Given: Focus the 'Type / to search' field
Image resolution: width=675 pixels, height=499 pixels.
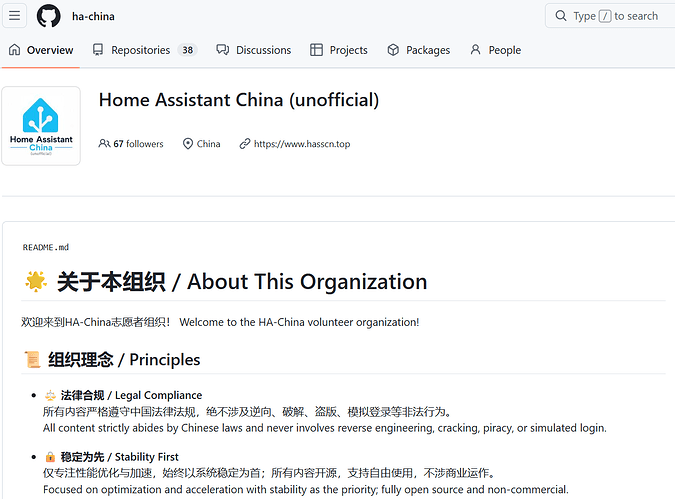Looking at the screenshot, I should pyautogui.click(x=610, y=16).
